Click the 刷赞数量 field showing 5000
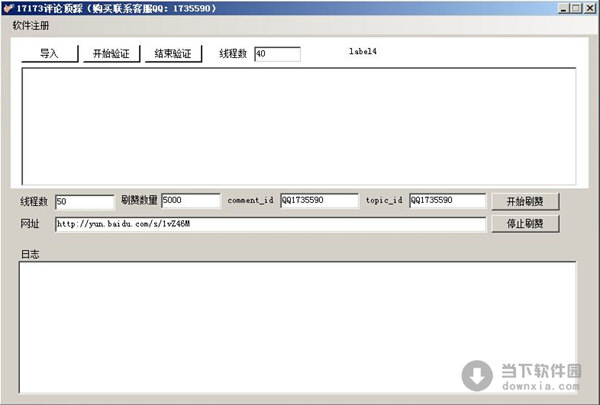600x405 pixels. [x=191, y=200]
